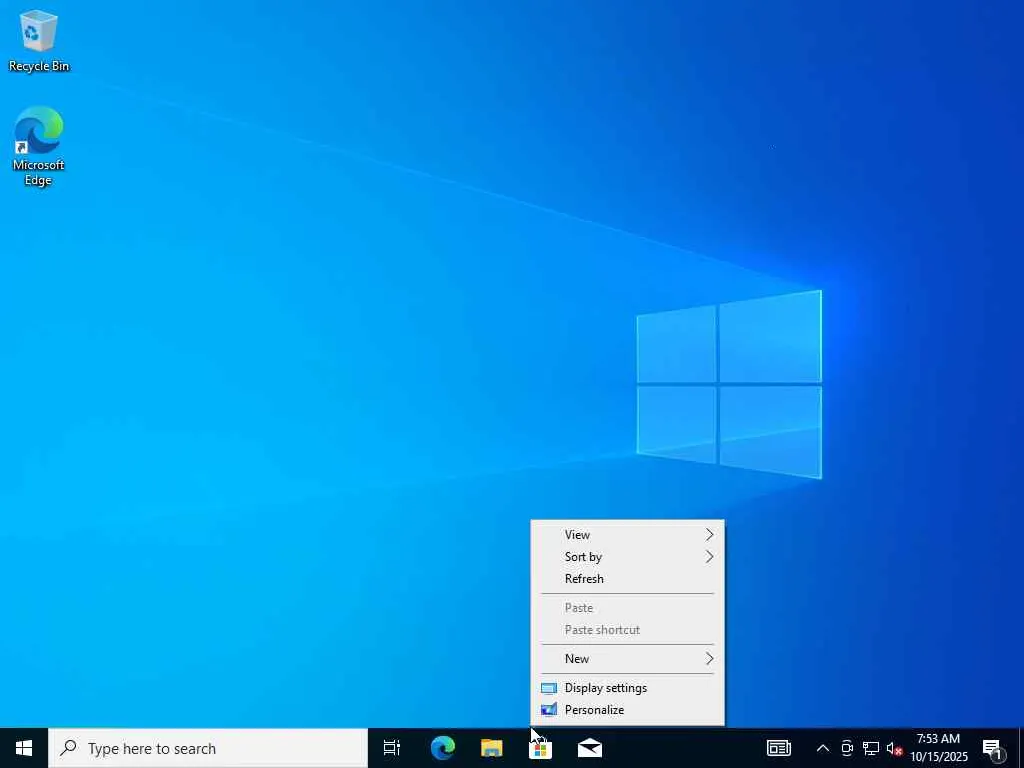The height and width of the screenshot is (768, 1024).
Task: Click the taskbar clock showing 7:53 AM
Action: click(x=938, y=748)
